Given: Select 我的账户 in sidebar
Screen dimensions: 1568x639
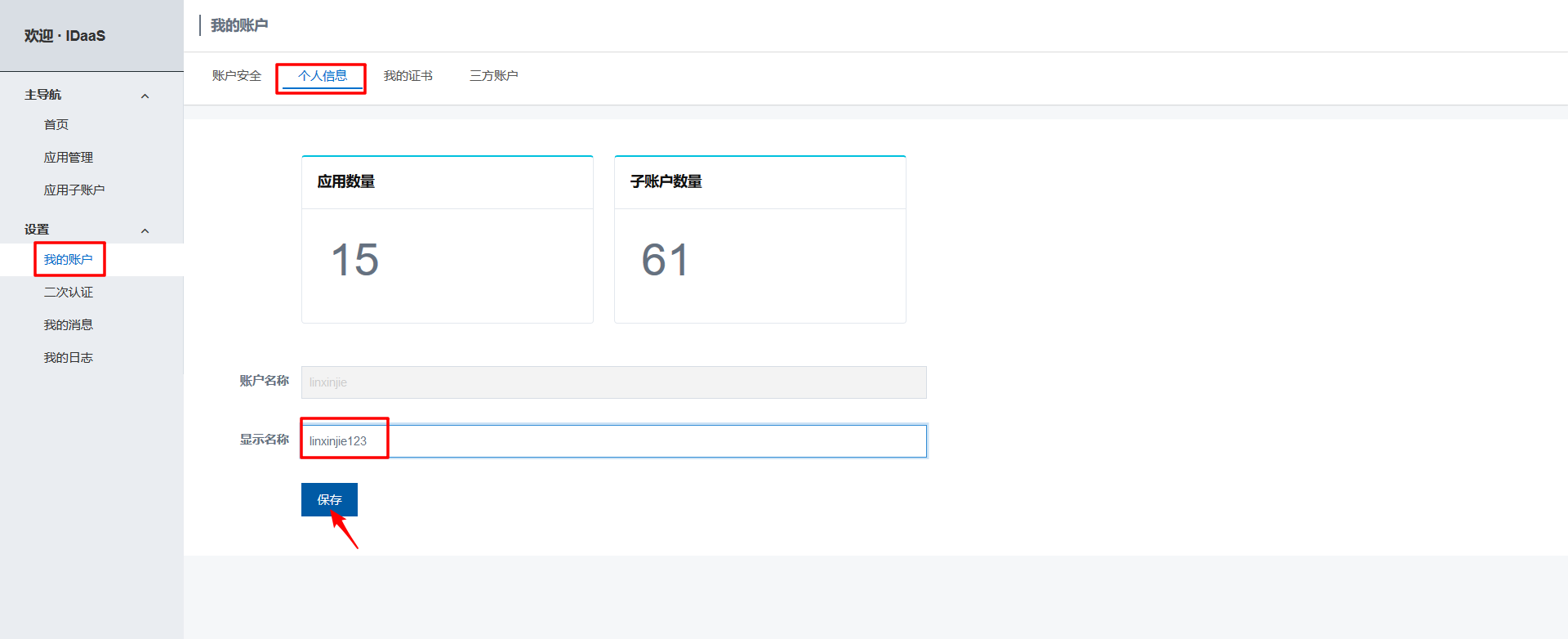Looking at the screenshot, I should 69,260.
